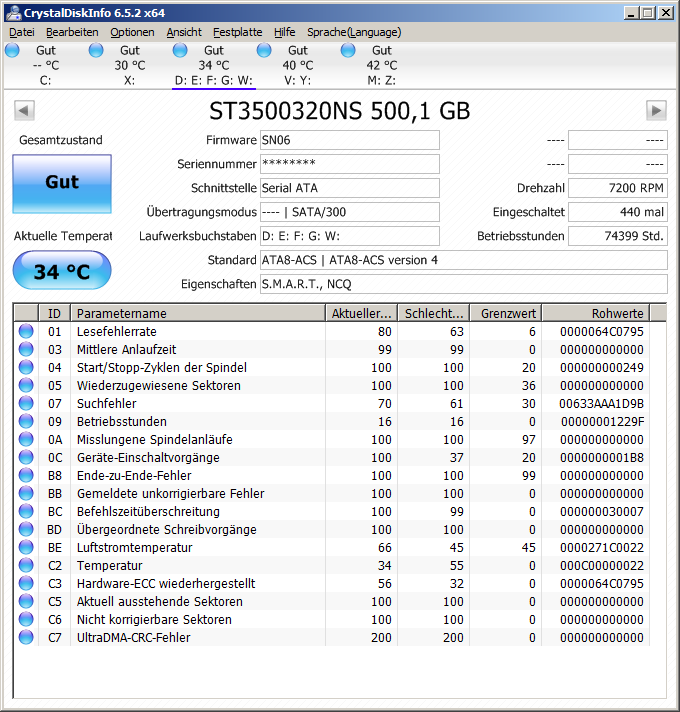Image resolution: width=680 pixels, height=712 pixels.
Task: Sort by the Parametername column header
Action: (x=198, y=313)
